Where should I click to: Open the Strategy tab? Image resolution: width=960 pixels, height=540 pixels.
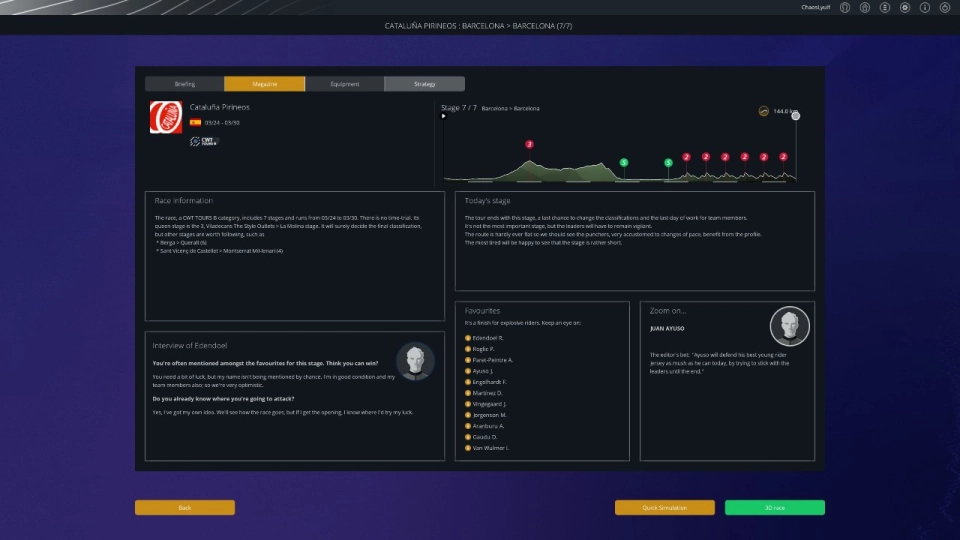[425, 84]
